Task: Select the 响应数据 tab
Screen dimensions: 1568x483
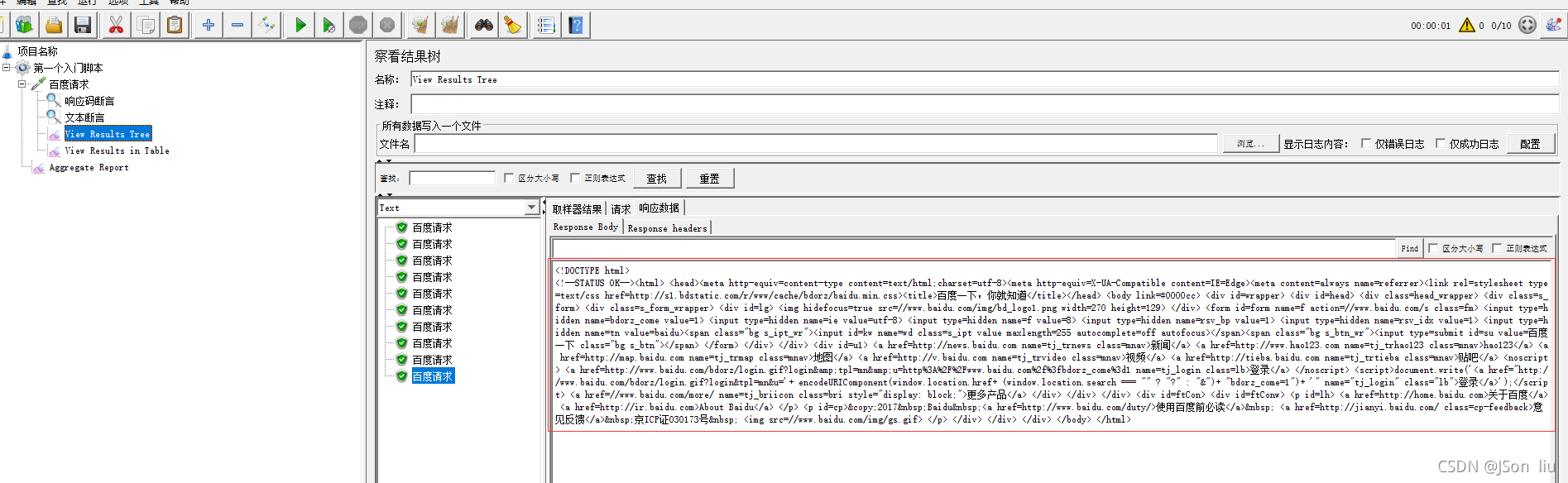Action: [x=659, y=208]
